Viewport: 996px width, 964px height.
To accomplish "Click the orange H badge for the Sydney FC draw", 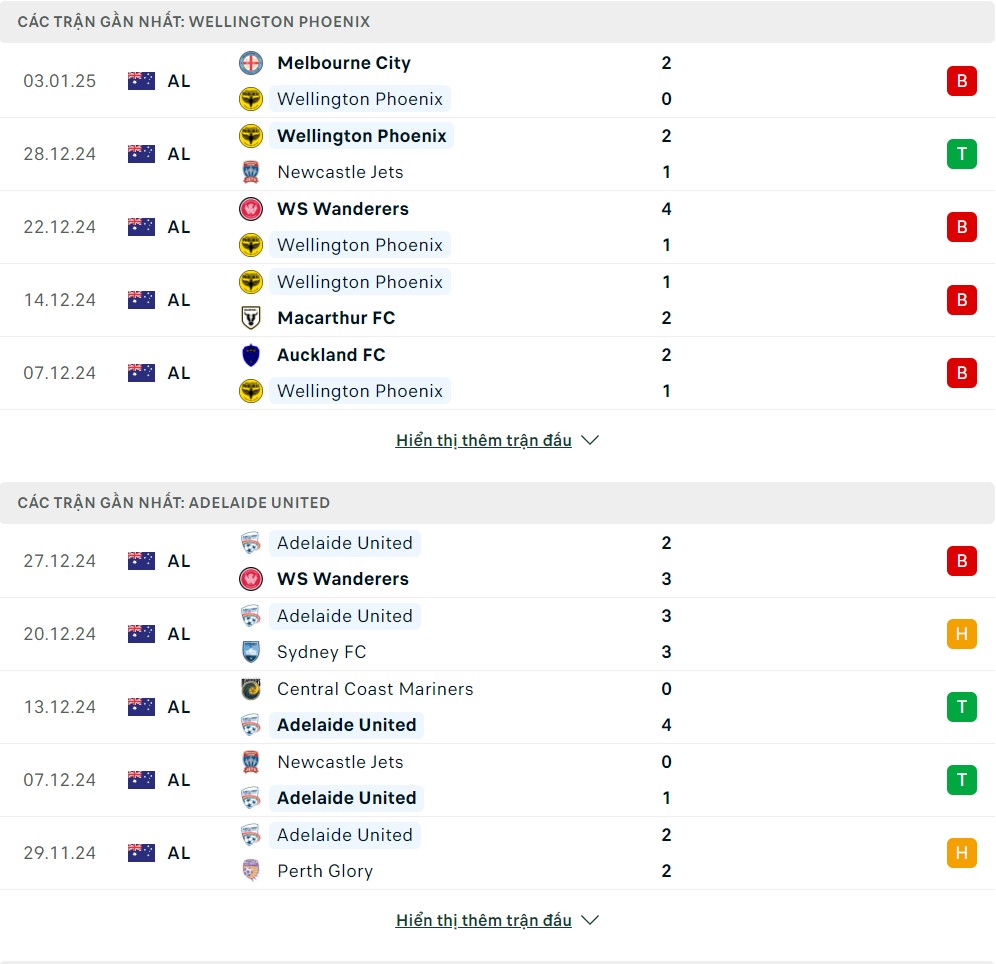I will click(962, 634).
